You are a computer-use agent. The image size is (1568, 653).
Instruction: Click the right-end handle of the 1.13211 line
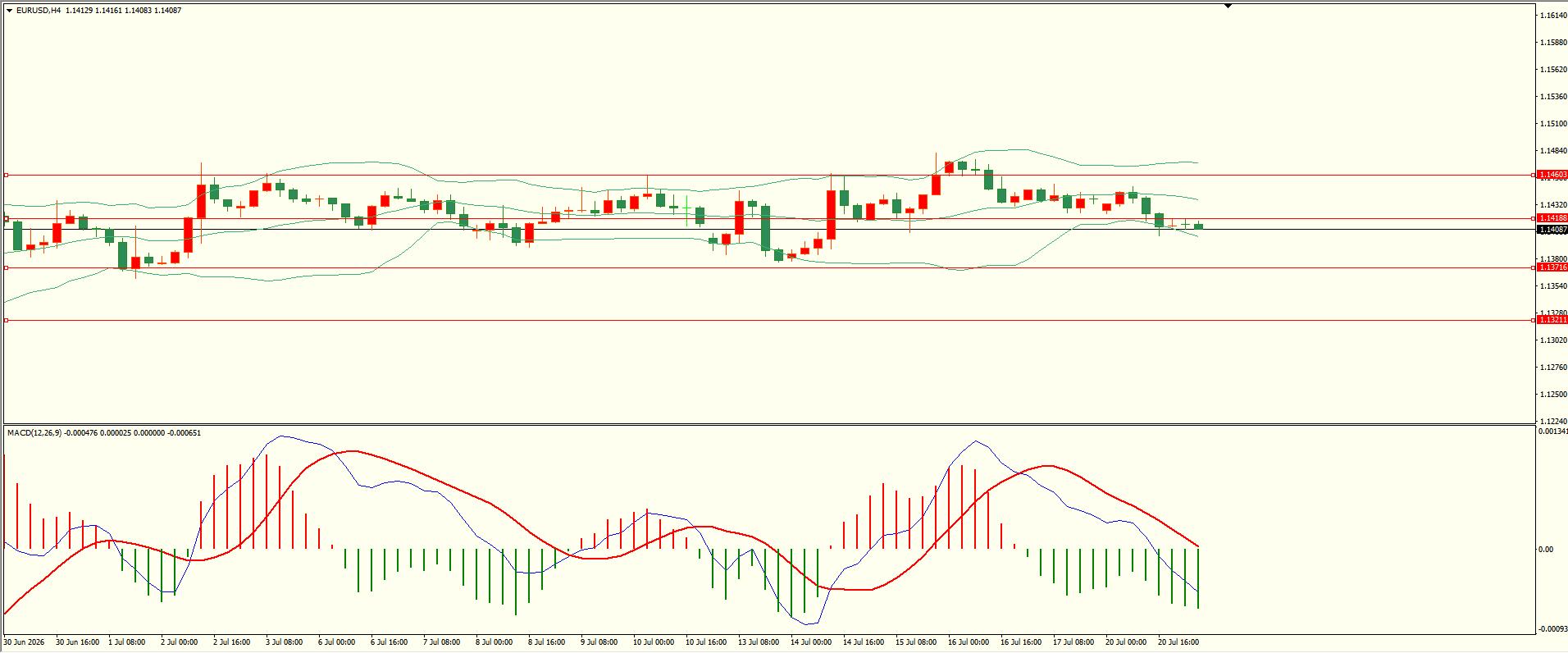1534,320
